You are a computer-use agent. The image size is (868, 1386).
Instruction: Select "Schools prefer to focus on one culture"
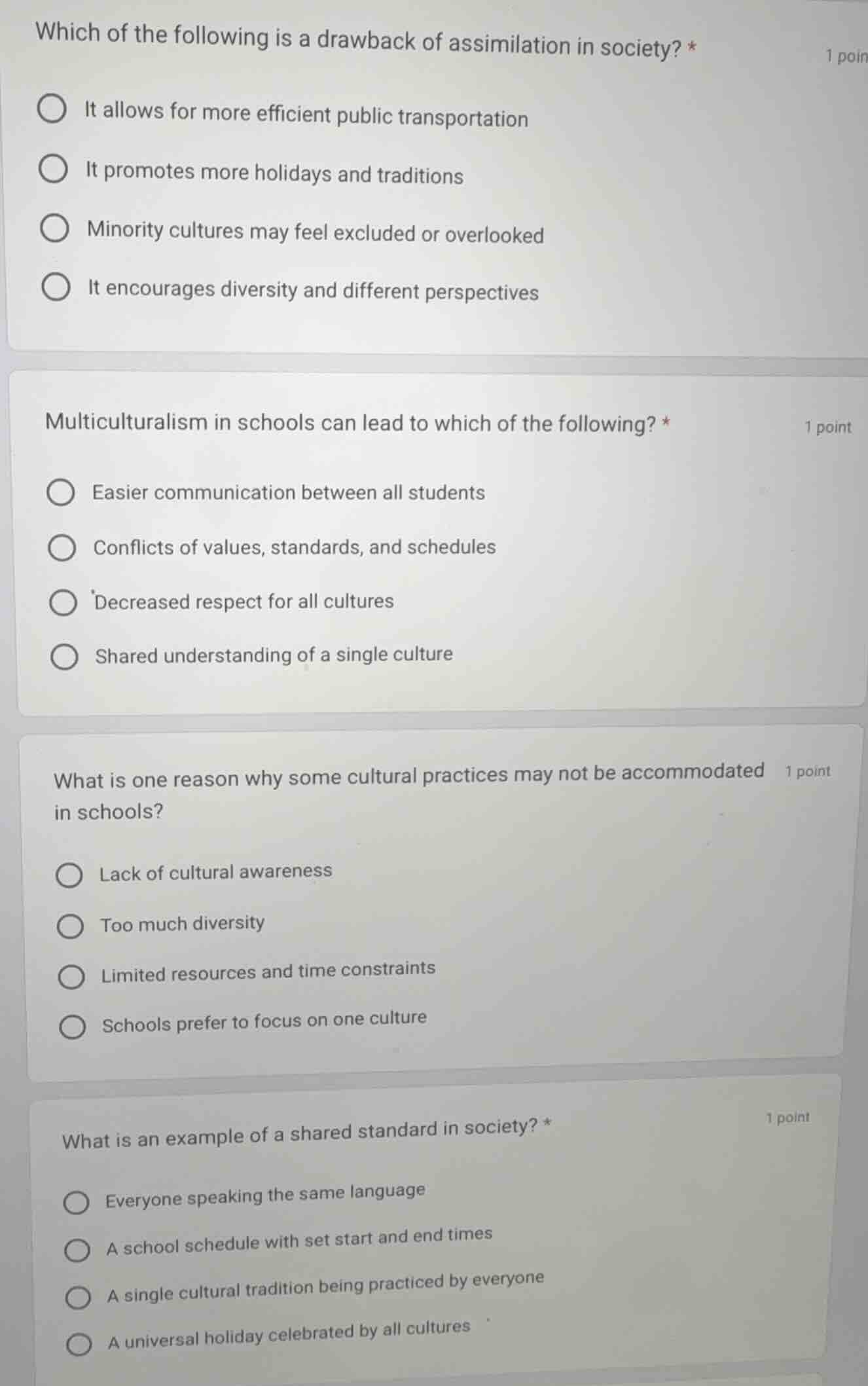click(x=74, y=1026)
